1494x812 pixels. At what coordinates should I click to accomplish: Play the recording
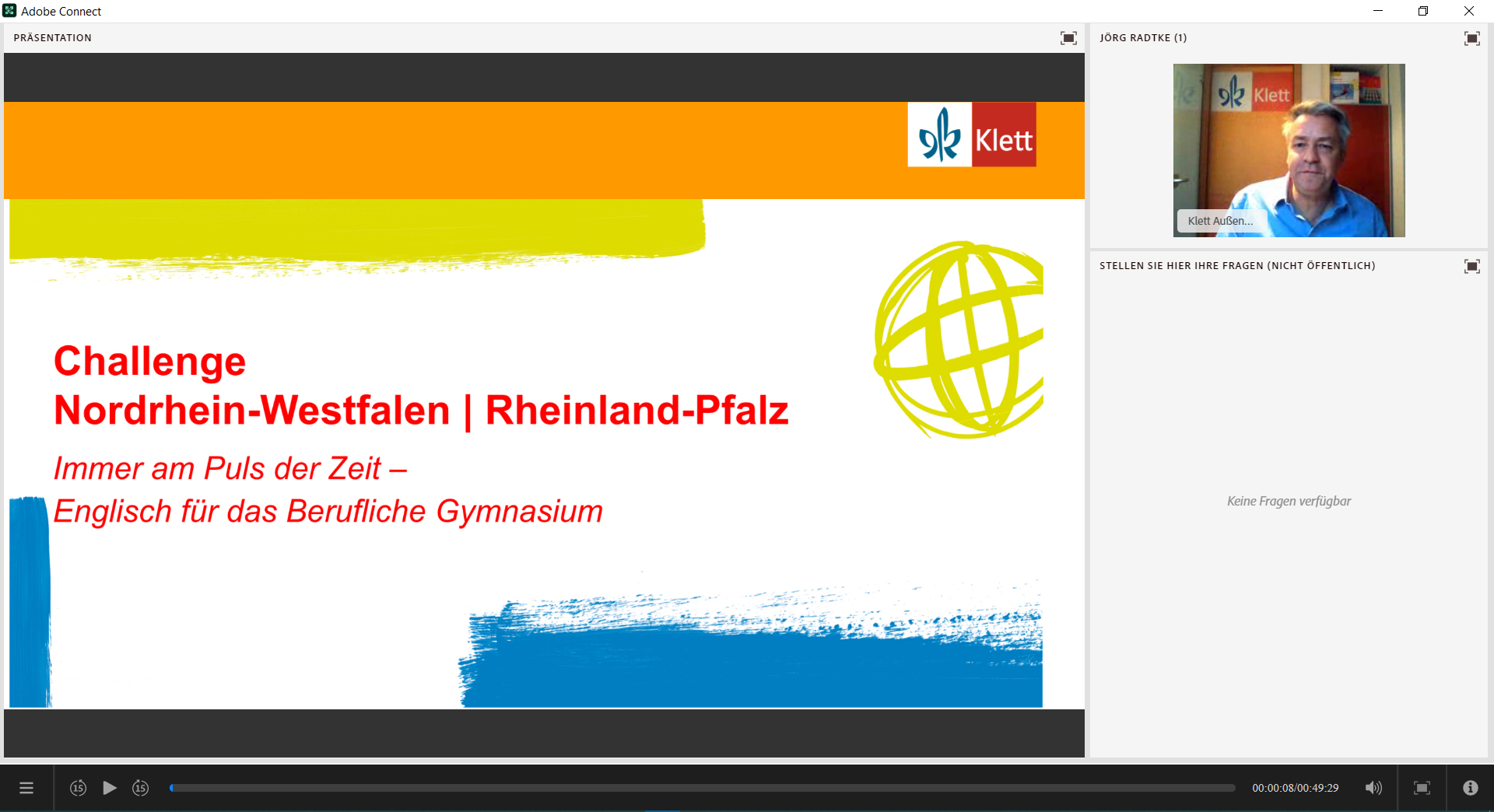110,788
